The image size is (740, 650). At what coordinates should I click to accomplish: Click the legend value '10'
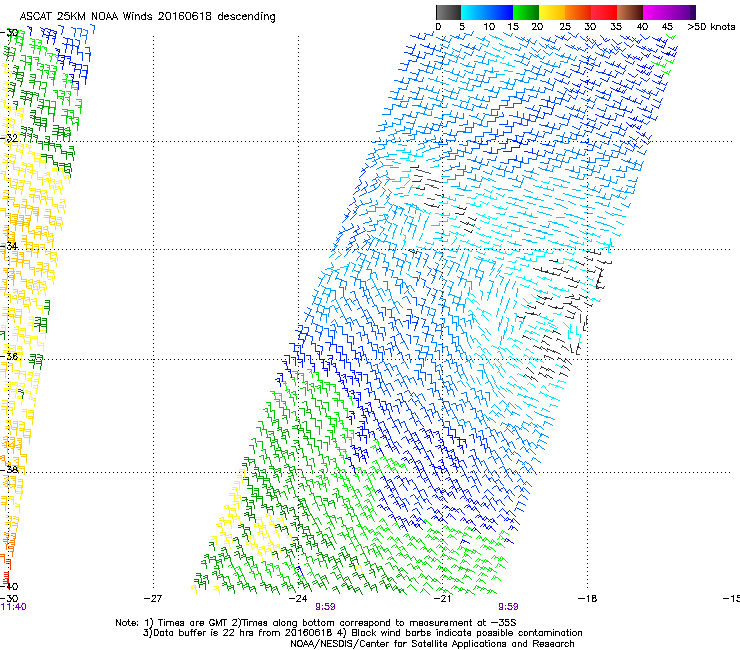(489, 27)
